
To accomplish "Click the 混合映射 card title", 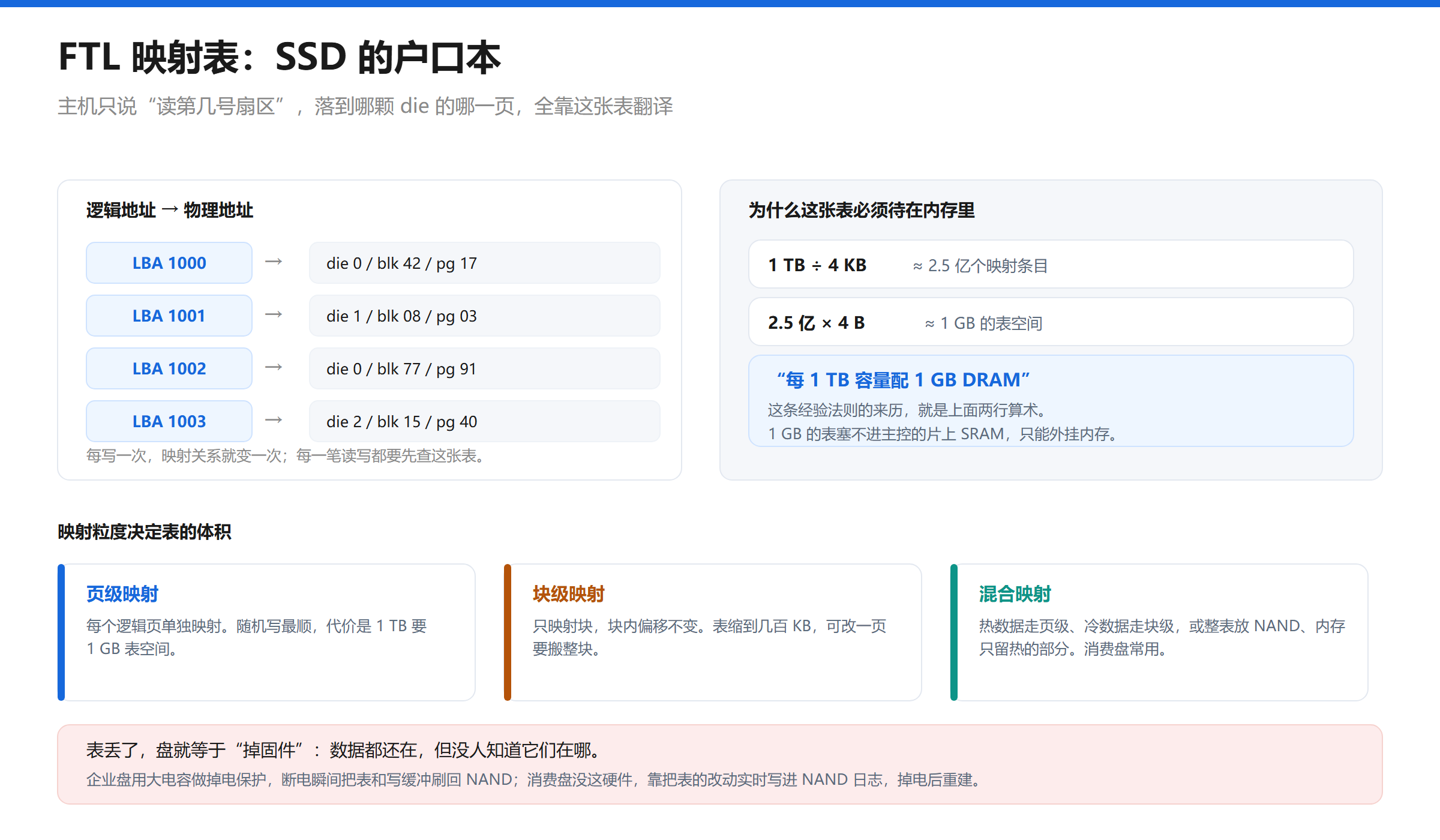I will coord(1015,594).
